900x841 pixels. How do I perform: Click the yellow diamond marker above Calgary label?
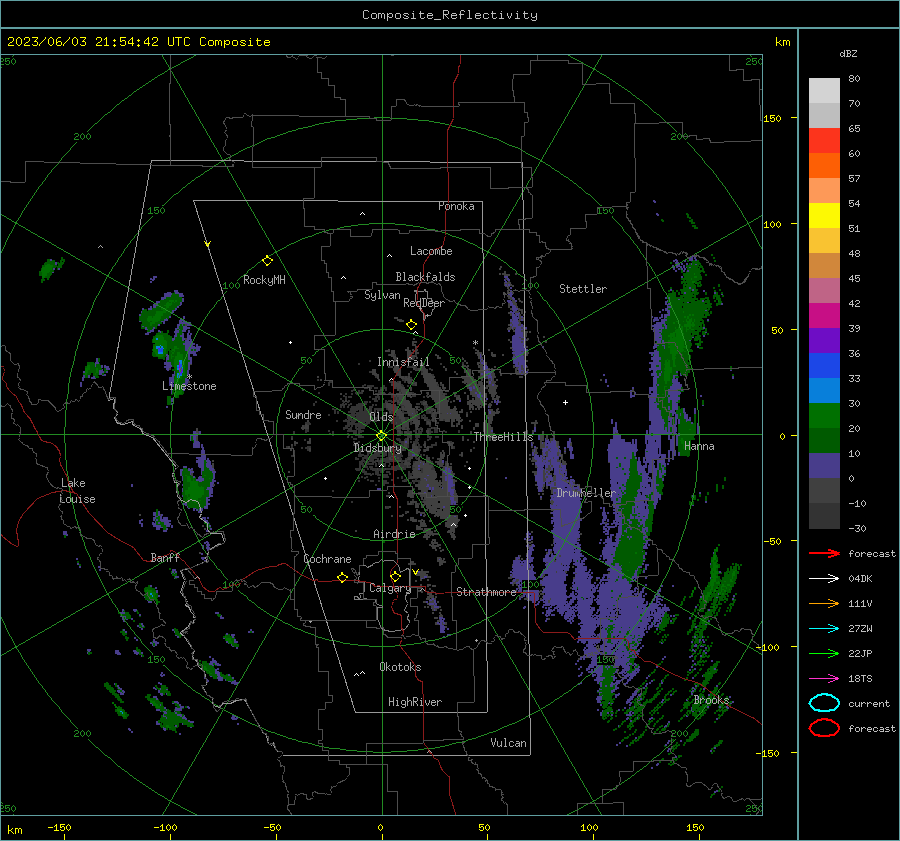click(395, 576)
